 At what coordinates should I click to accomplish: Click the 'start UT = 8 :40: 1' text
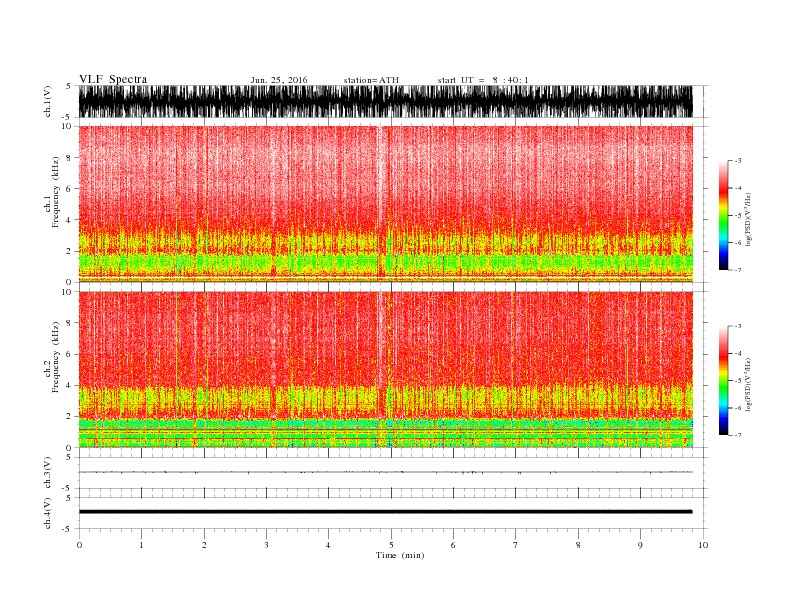pos(483,80)
